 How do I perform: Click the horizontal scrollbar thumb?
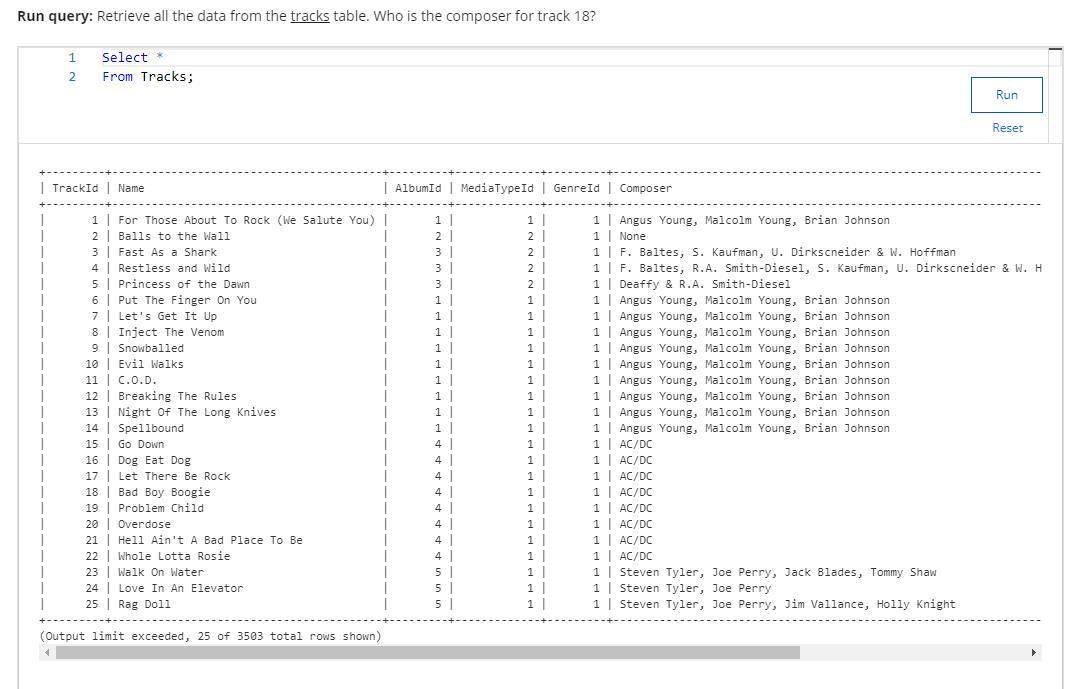(x=427, y=653)
